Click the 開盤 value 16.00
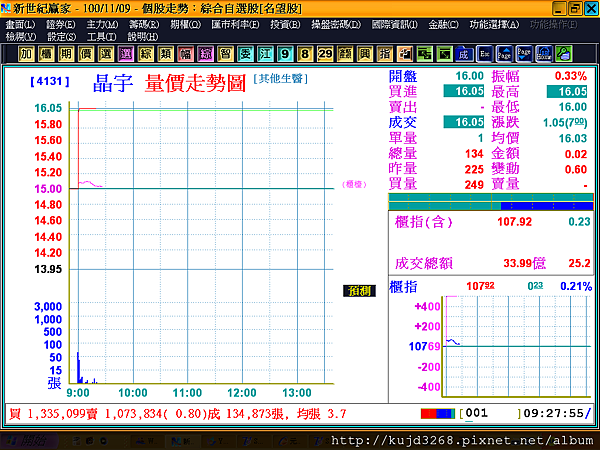Viewport: 600px width, 450px height. (x=469, y=76)
